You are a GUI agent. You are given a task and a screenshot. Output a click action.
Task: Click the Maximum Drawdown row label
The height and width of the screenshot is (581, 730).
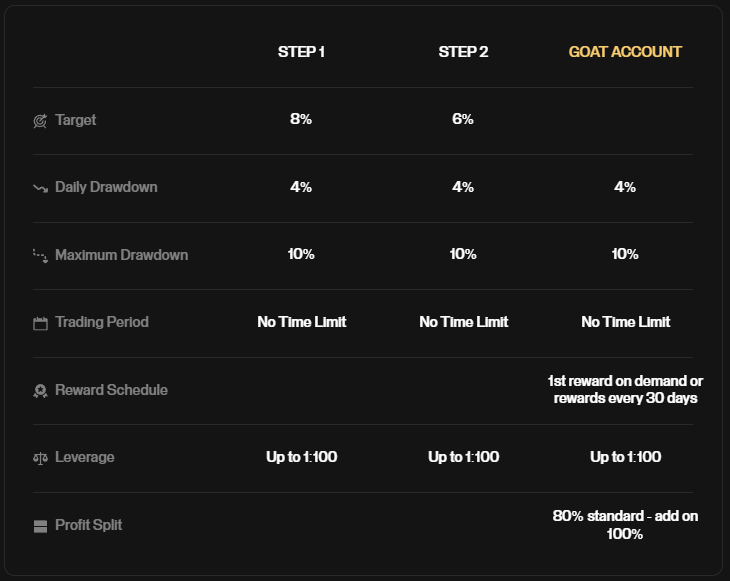(x=122, y=255)
